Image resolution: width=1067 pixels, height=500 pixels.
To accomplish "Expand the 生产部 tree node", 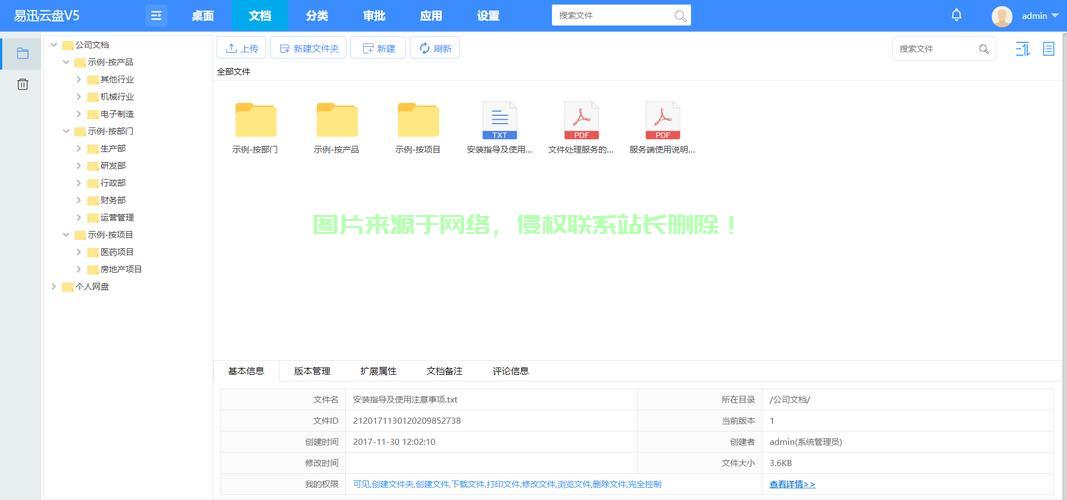I will 78,148.
